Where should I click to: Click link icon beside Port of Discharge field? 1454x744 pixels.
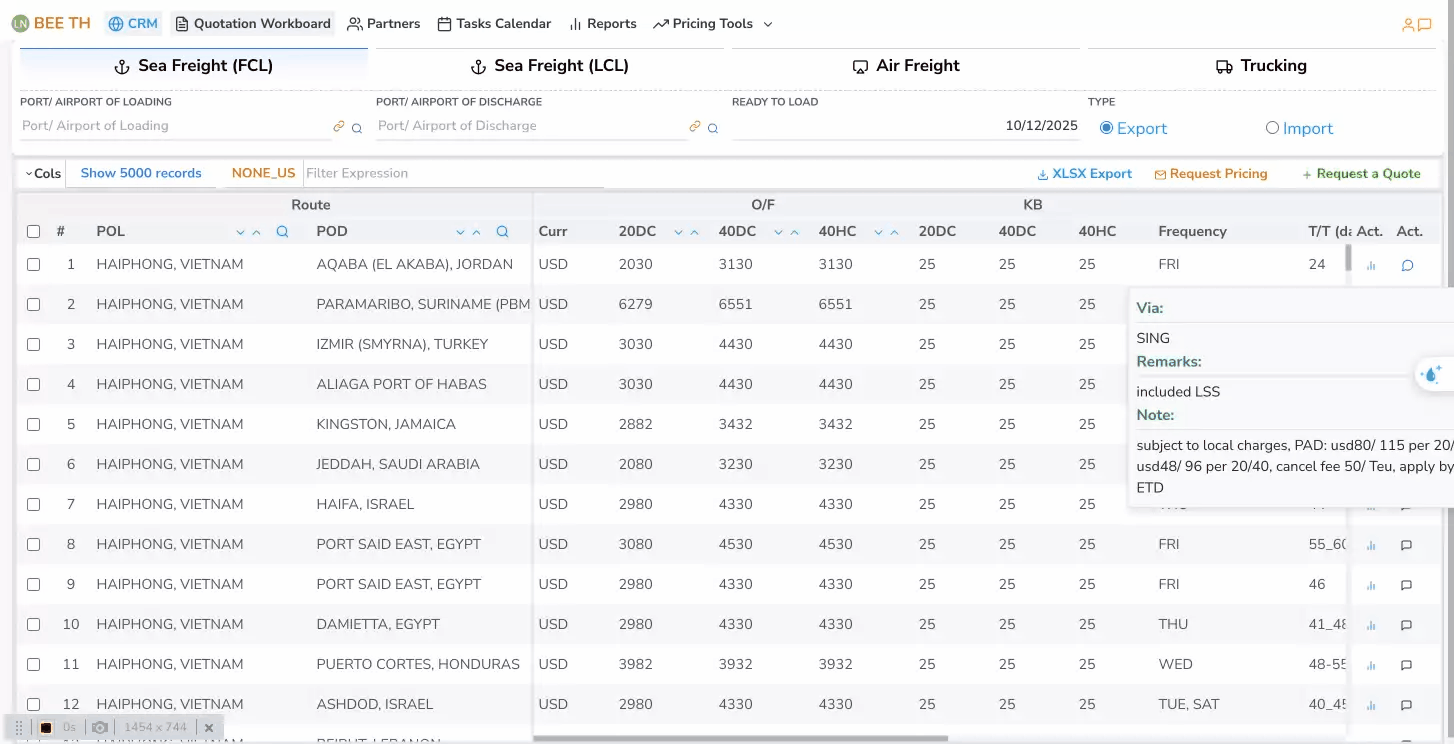pos(695,127)
